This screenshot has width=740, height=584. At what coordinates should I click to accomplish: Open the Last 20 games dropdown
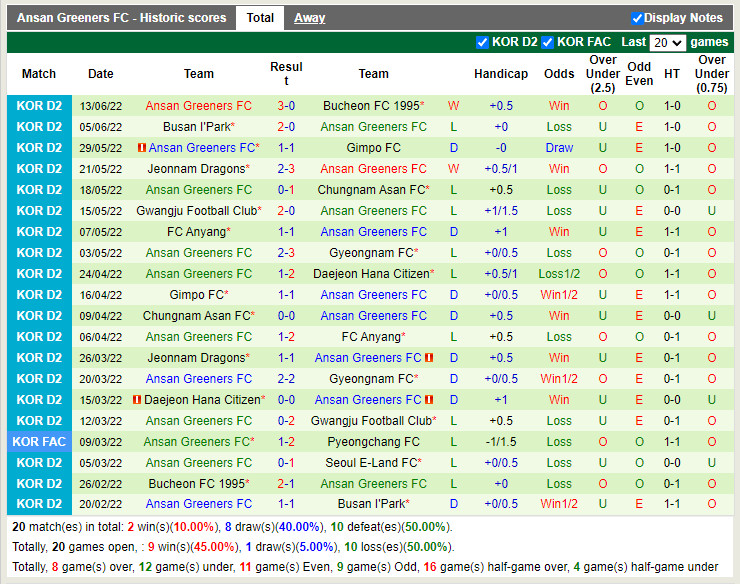[x=667, y=42]
